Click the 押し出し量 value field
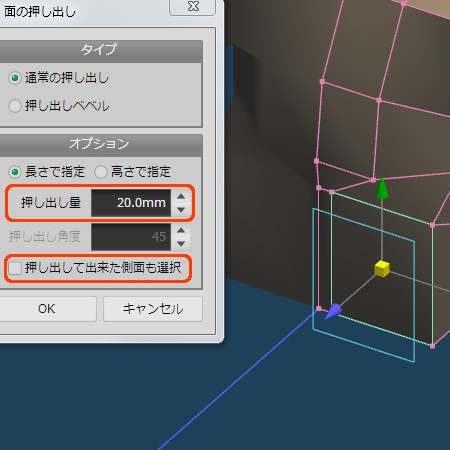 tap(131, 203)
